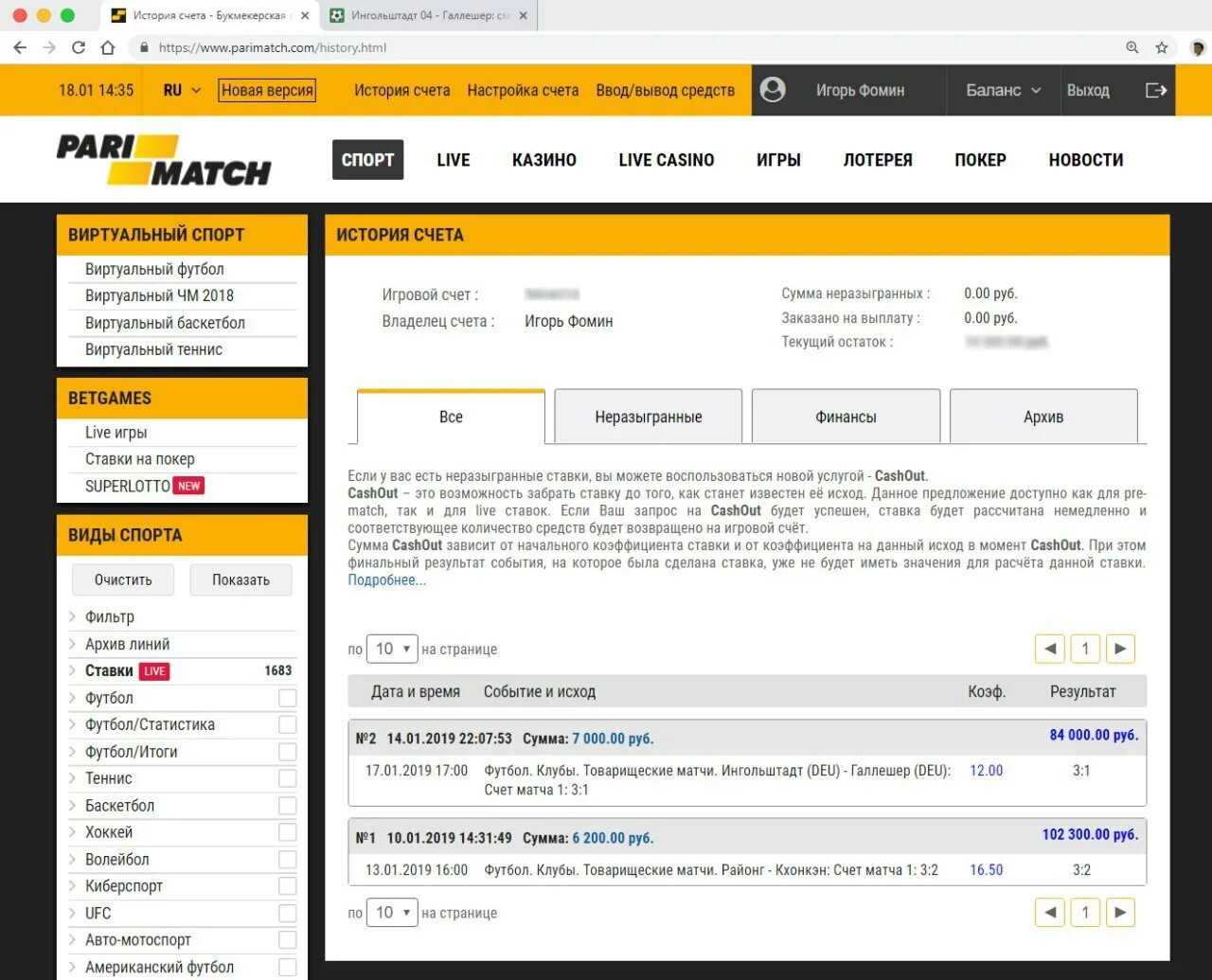Click the Показать button

click(241, 579)
